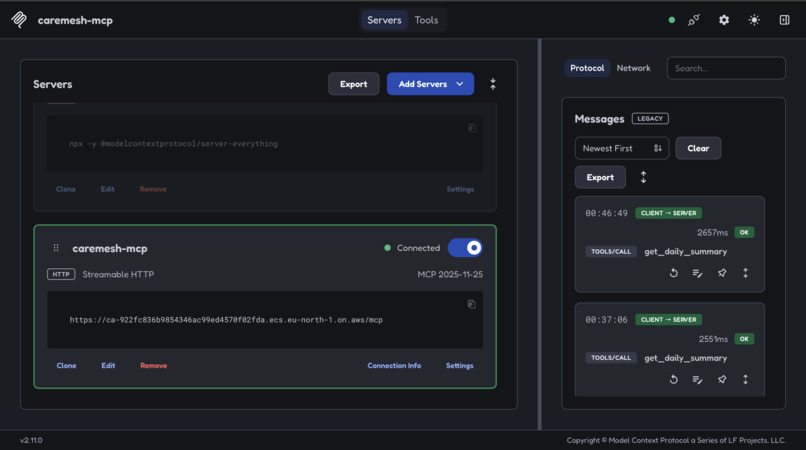
Task: Click the 00:46:49 CLIENT → SERVER badge
Action: point(668,213)
